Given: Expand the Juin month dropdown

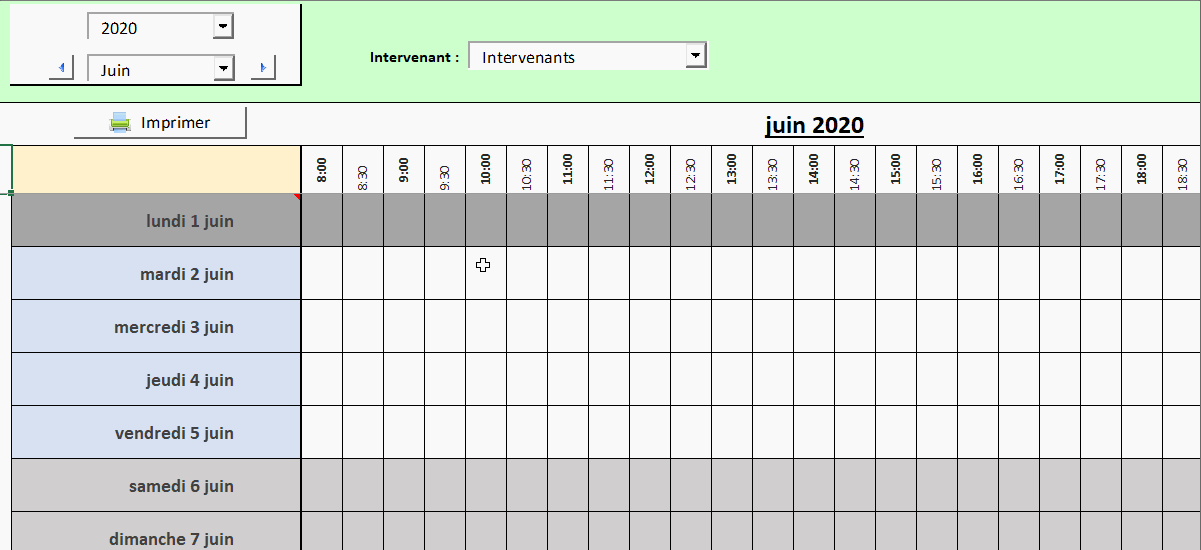Looking at the screenshot, I should 224,69.
